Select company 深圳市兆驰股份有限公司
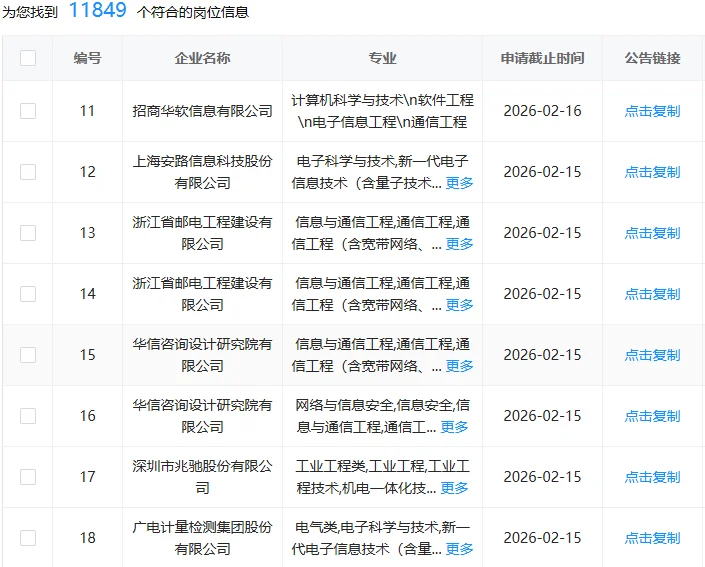 [202, 477]
